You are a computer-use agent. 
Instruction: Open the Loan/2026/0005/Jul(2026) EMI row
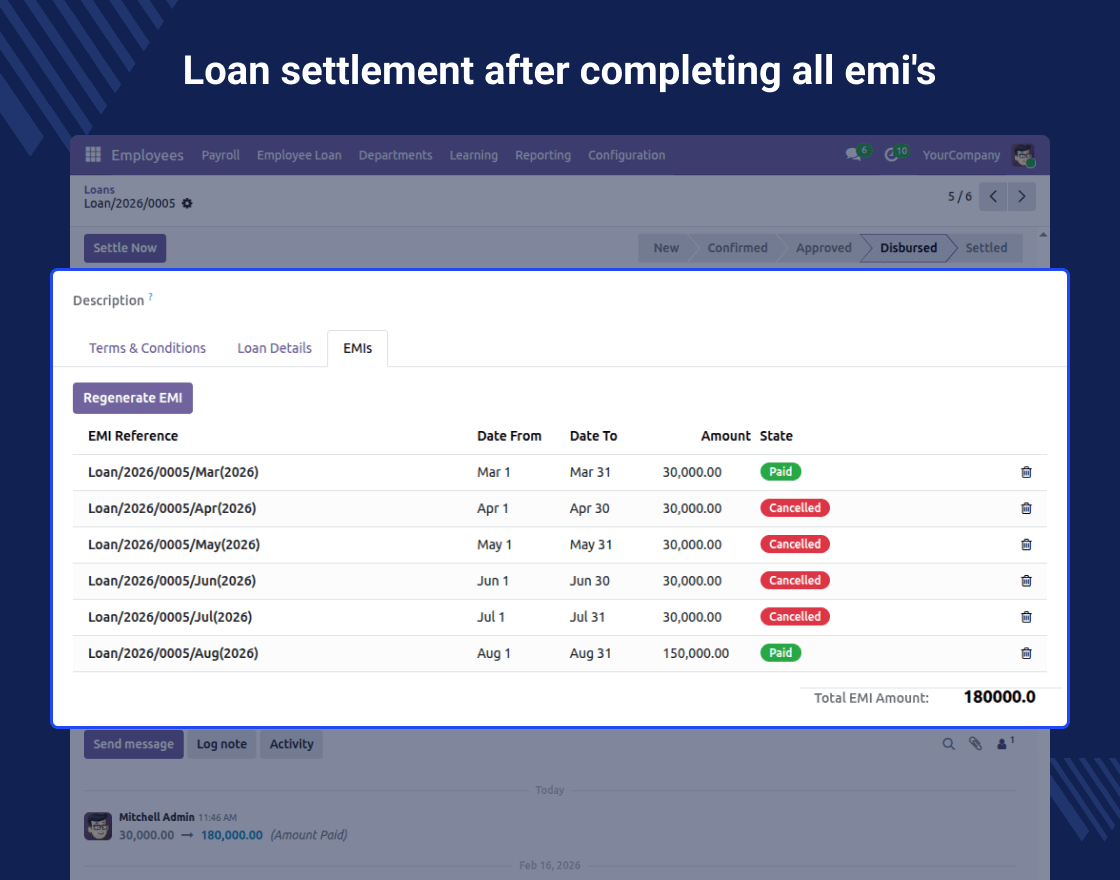coord(559,617)
